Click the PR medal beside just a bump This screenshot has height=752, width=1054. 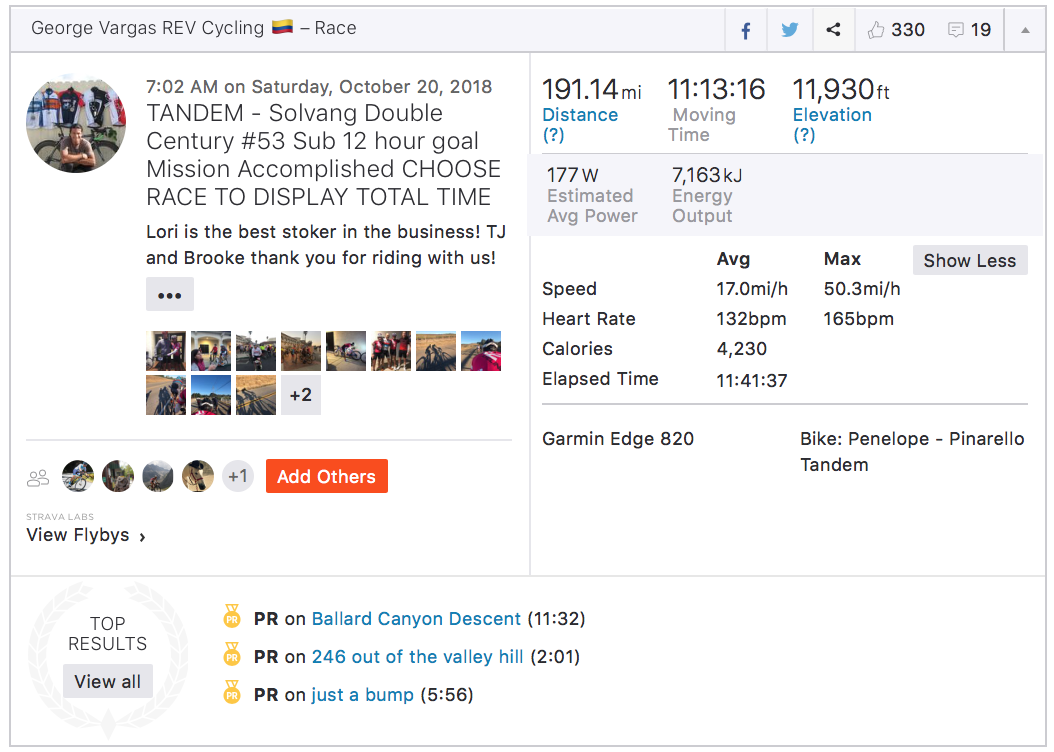[232, 694]
